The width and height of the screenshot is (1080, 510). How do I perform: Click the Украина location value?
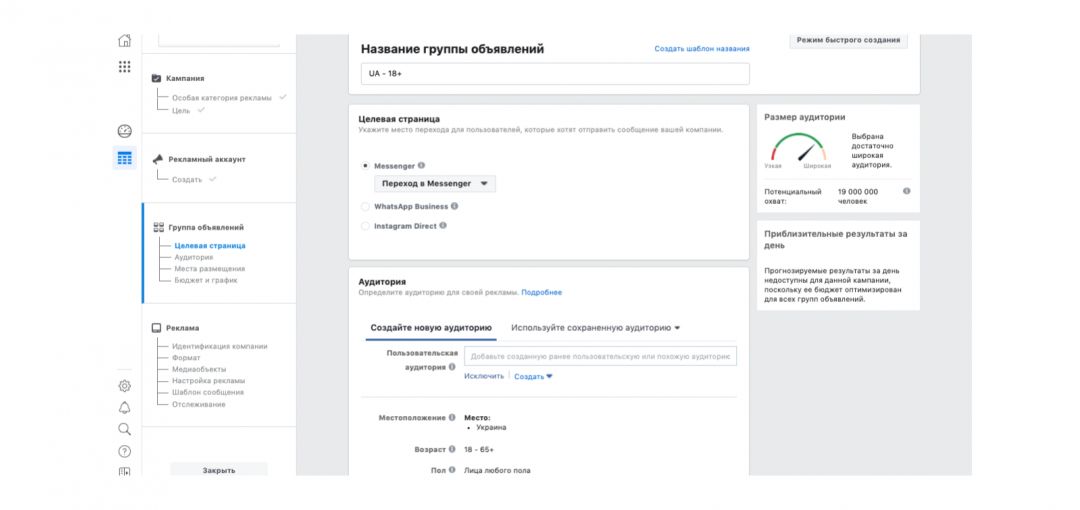point(491,427)
